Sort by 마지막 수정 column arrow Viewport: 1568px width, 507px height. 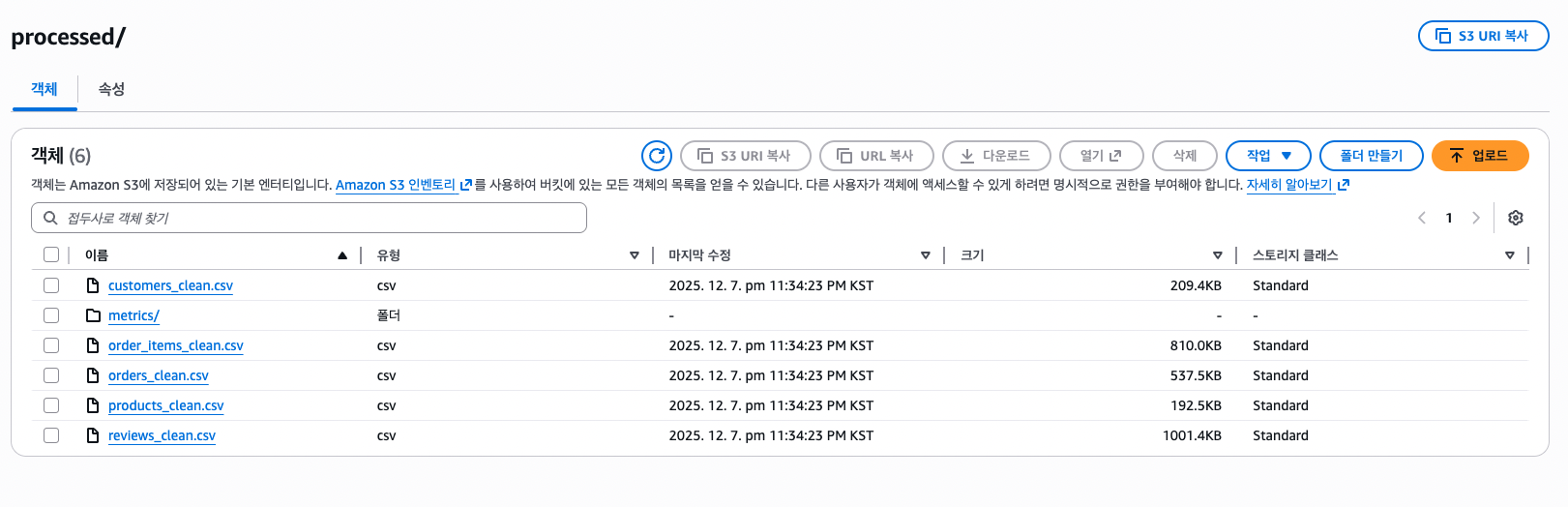(x=926, y=255)
